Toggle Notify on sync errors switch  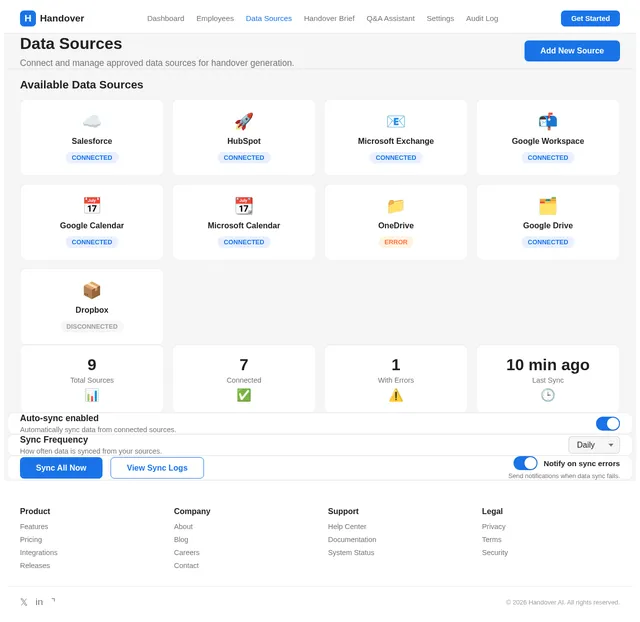tap(525, 463)
